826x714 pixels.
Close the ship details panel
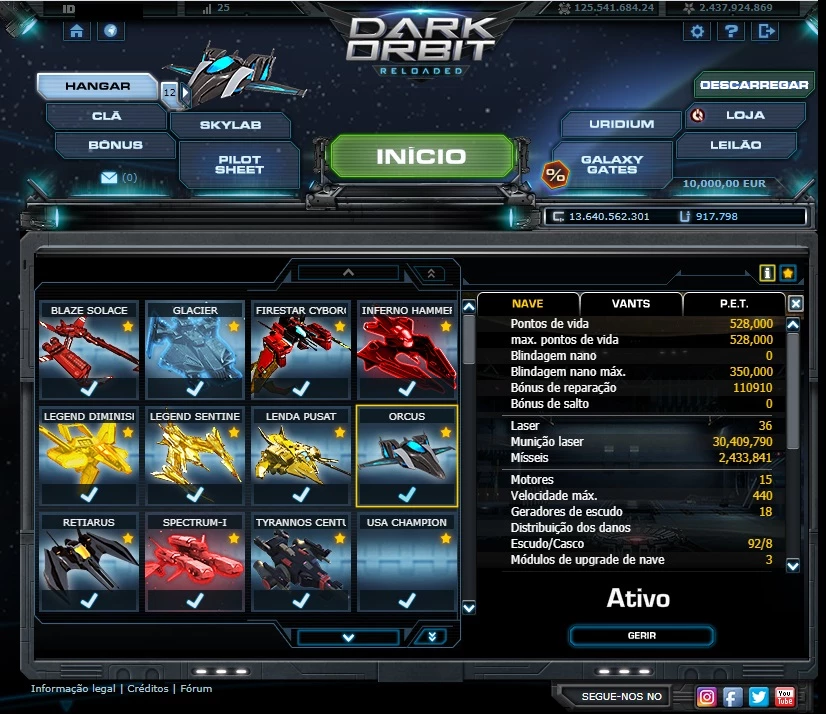pos(795,304)
